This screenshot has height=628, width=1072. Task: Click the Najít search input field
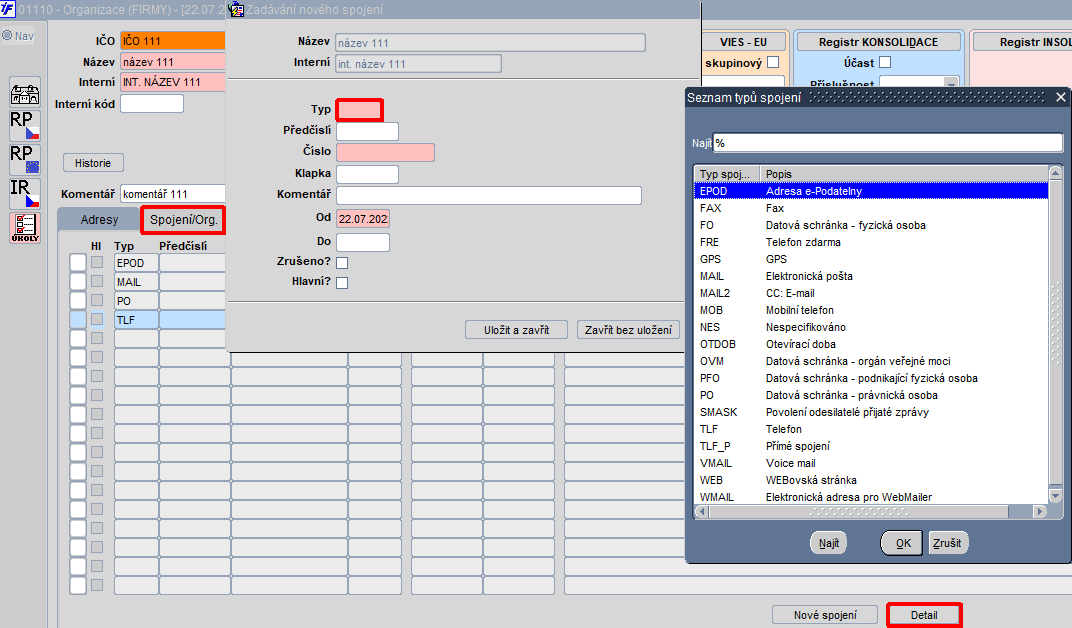pyautogui.click(x=887, y=143)
